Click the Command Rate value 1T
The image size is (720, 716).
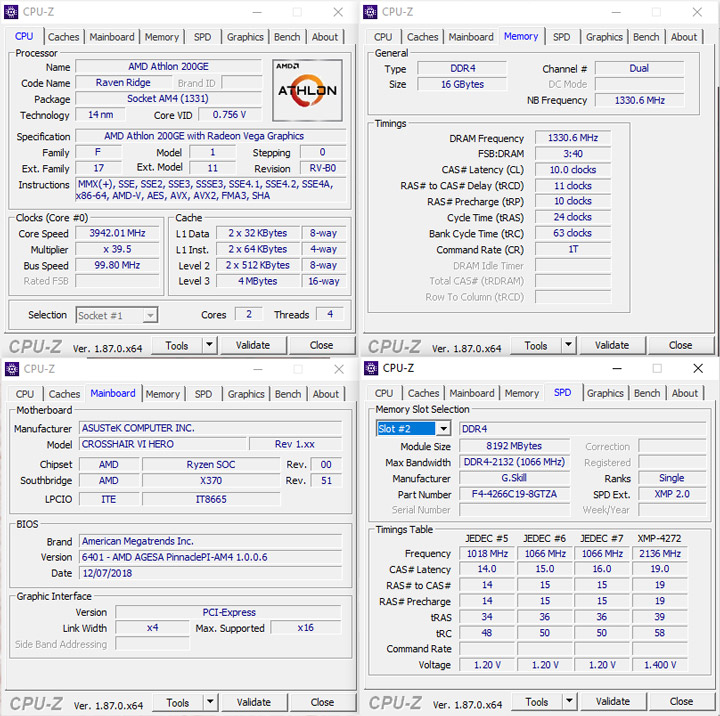[x=573, y=249]
